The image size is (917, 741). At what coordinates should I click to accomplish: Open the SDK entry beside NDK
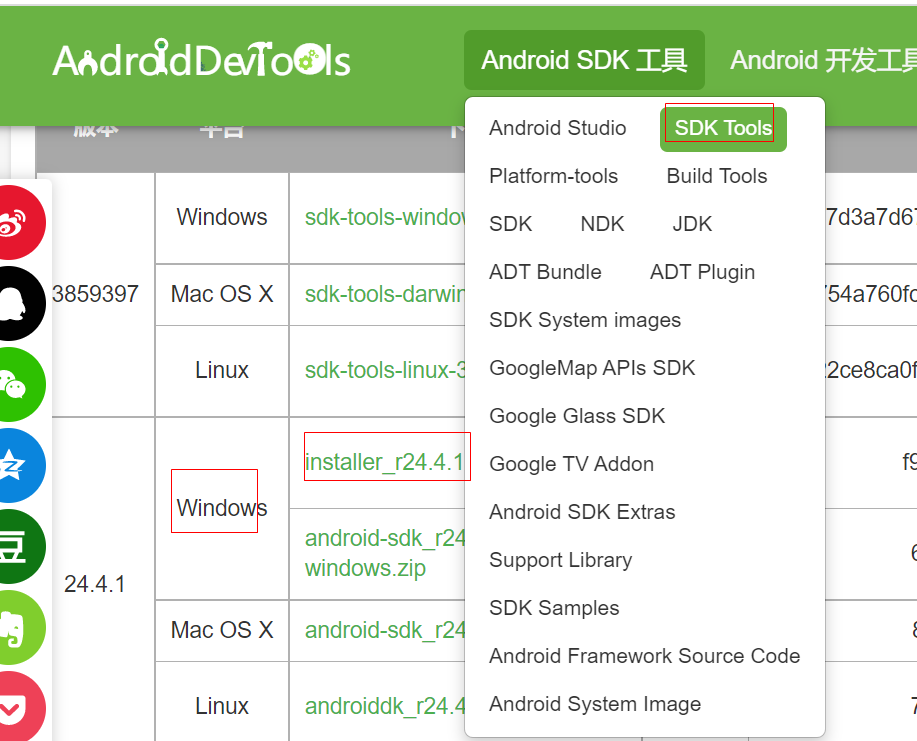[x=511, y=224]
